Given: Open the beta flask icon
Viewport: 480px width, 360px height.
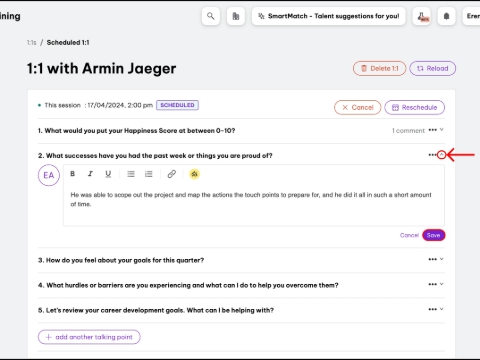Looking at the screenshot, I should pos(422,16).
